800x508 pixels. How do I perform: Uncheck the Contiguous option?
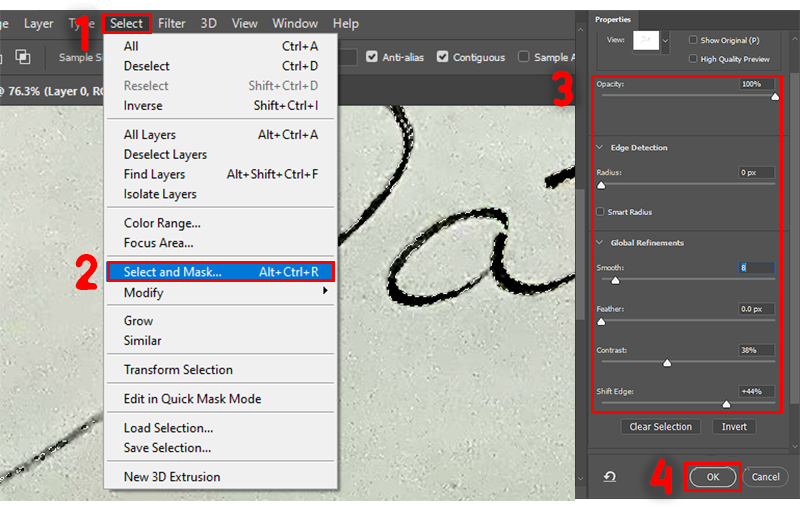coord(443,58)
